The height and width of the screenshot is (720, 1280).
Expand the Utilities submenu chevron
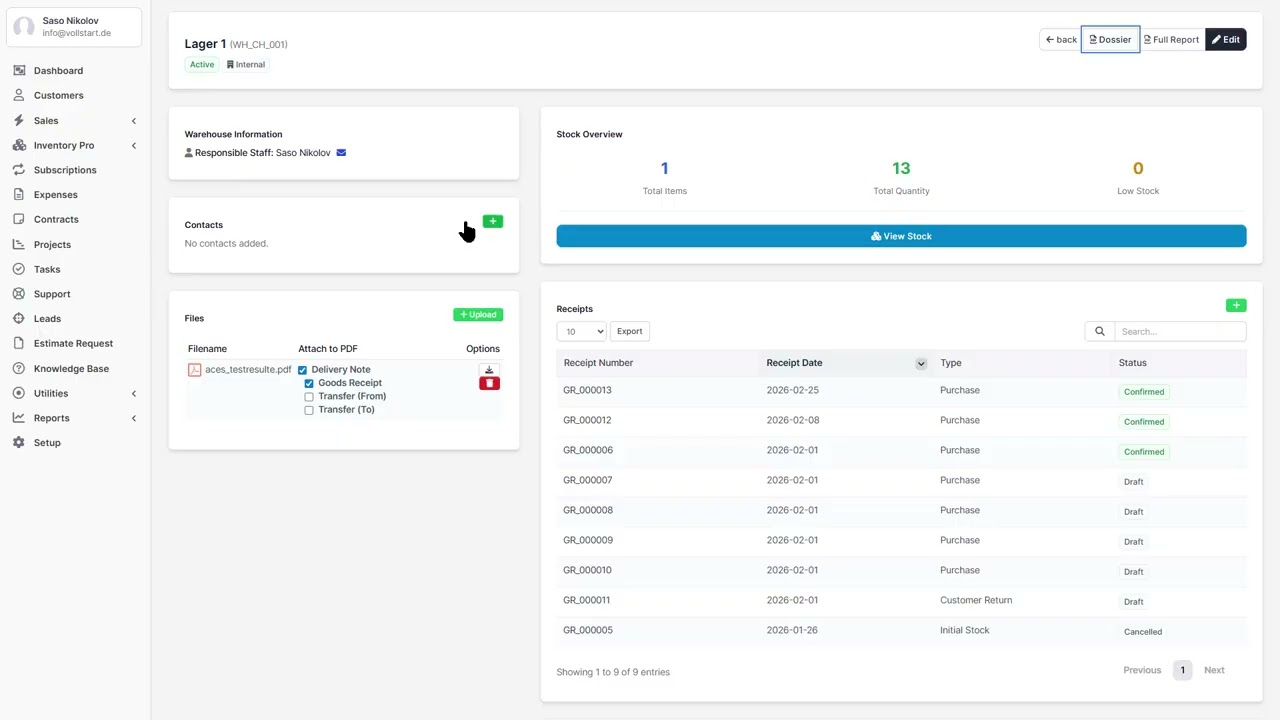click(134, 394)
